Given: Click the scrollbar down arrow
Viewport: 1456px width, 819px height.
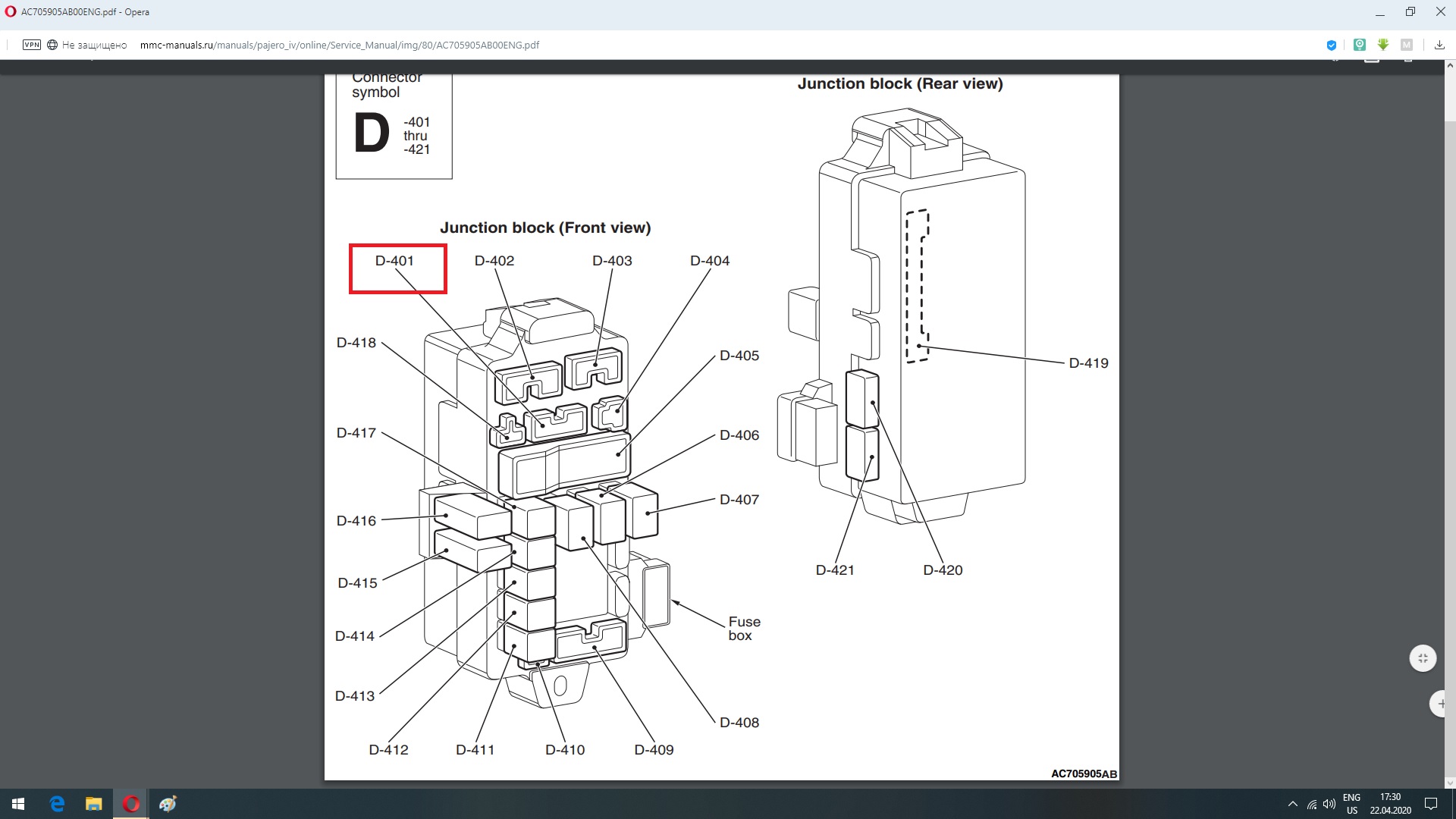Looking at the screenshot, I should (1449, 783).
